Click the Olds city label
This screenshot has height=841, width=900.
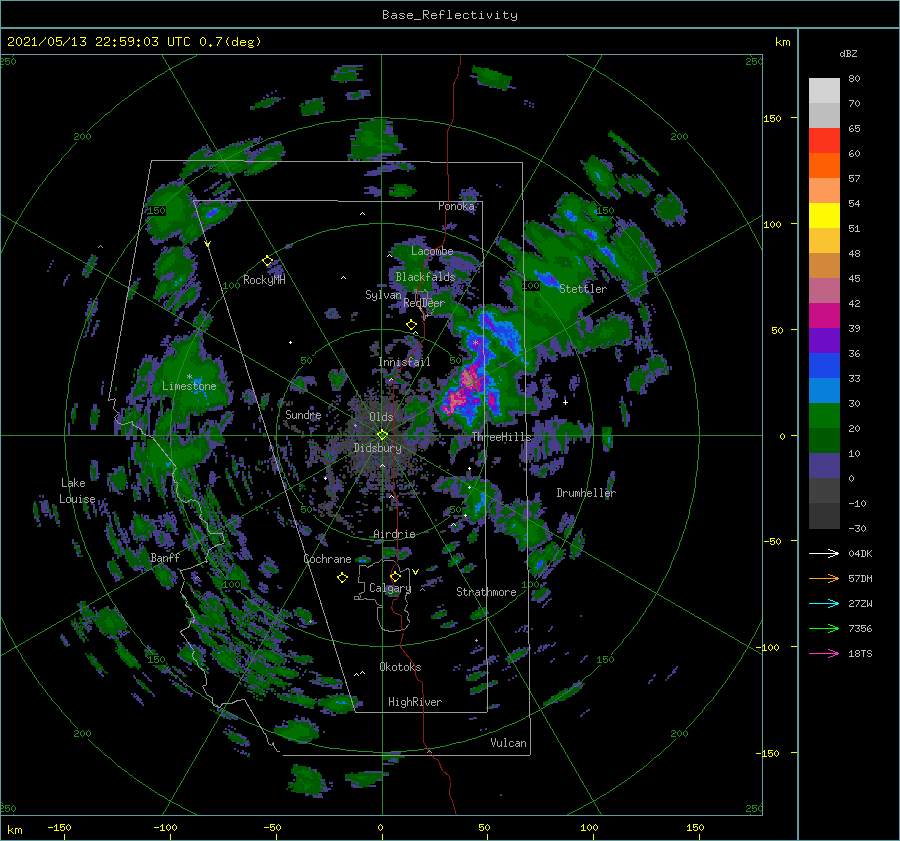(x=381, y=417)
